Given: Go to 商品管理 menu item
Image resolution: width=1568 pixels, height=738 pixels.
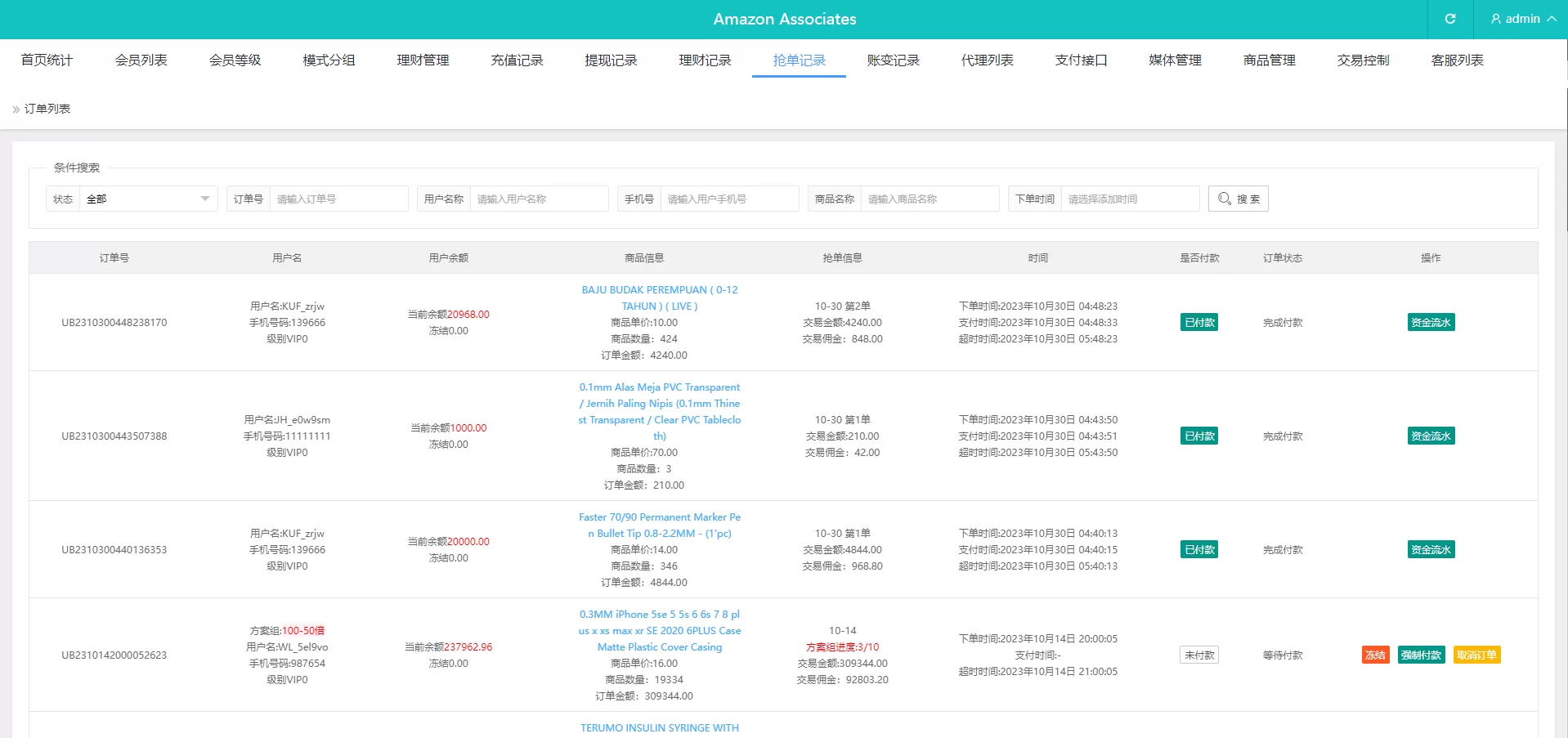Looking at the screenshot, I should (1269, 60).
